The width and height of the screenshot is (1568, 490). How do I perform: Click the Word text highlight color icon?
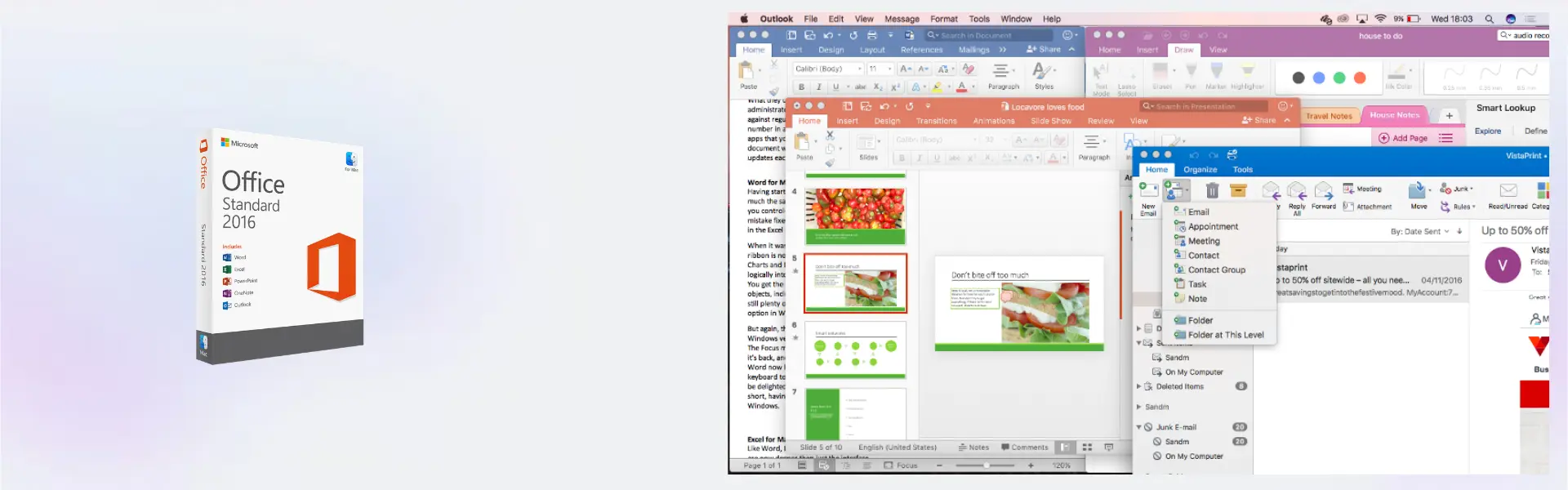pos(938,87)
